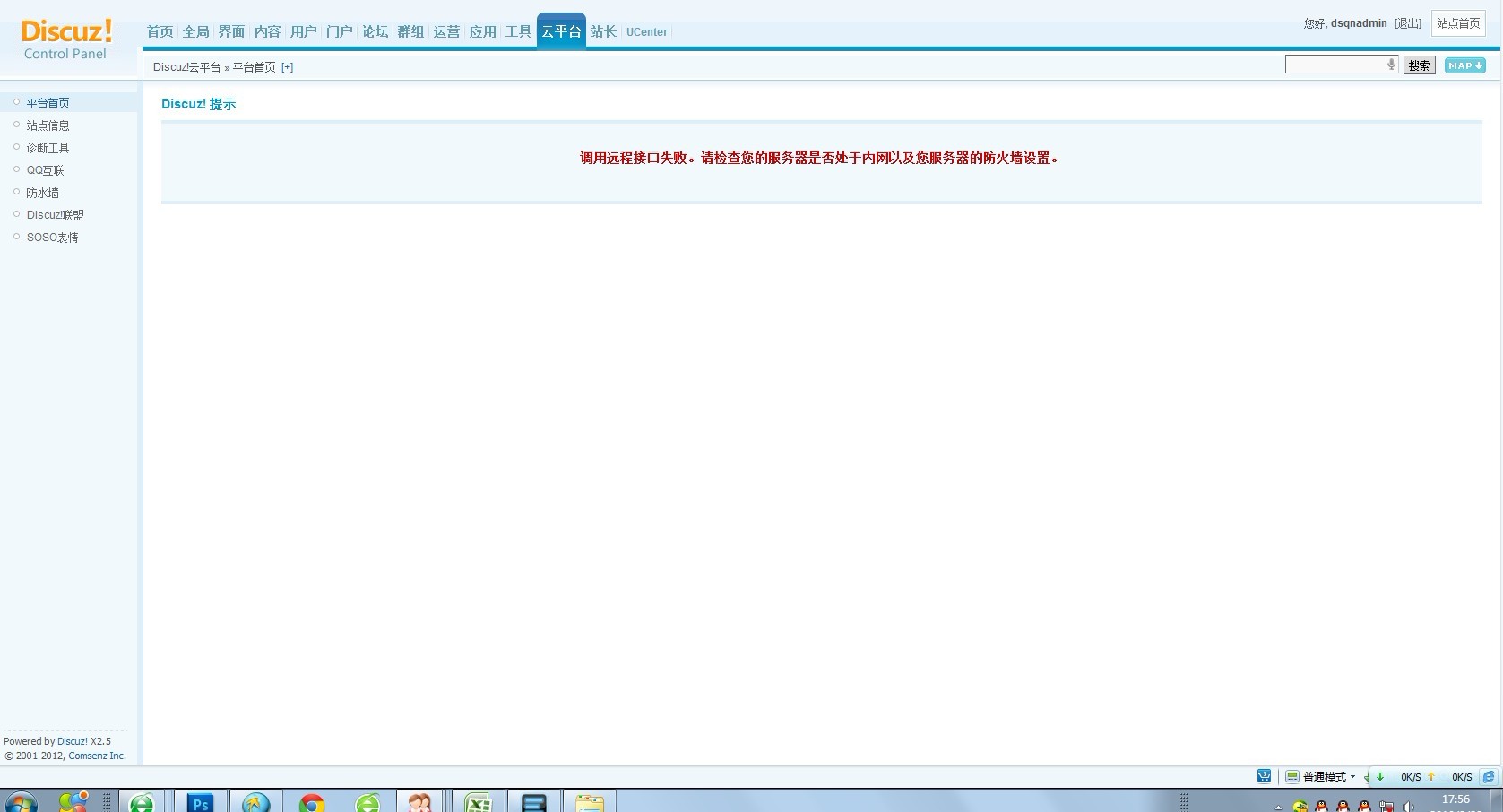
Task: Open the Windows Start button
Action: click(21, 801)
